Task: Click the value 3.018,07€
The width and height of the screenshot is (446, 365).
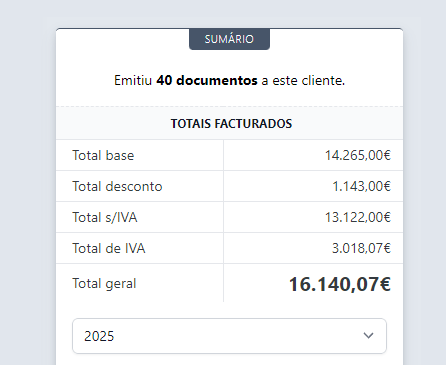Action: coord(361,248)
